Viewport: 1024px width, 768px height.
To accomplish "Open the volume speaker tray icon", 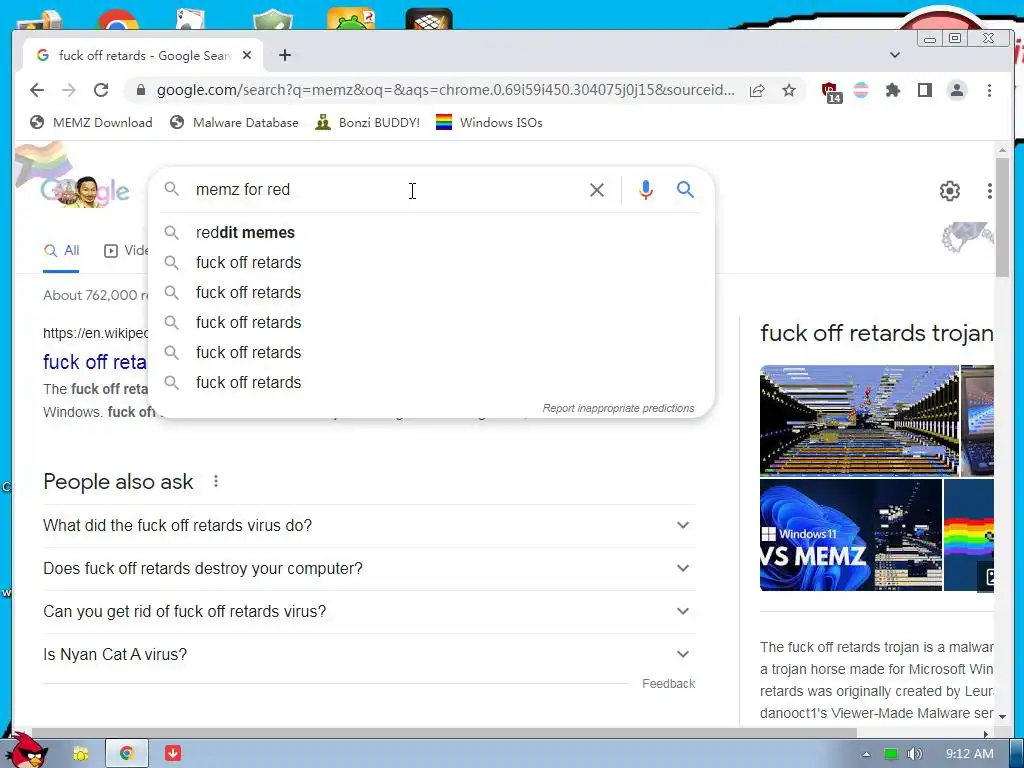I will point(915,754).
